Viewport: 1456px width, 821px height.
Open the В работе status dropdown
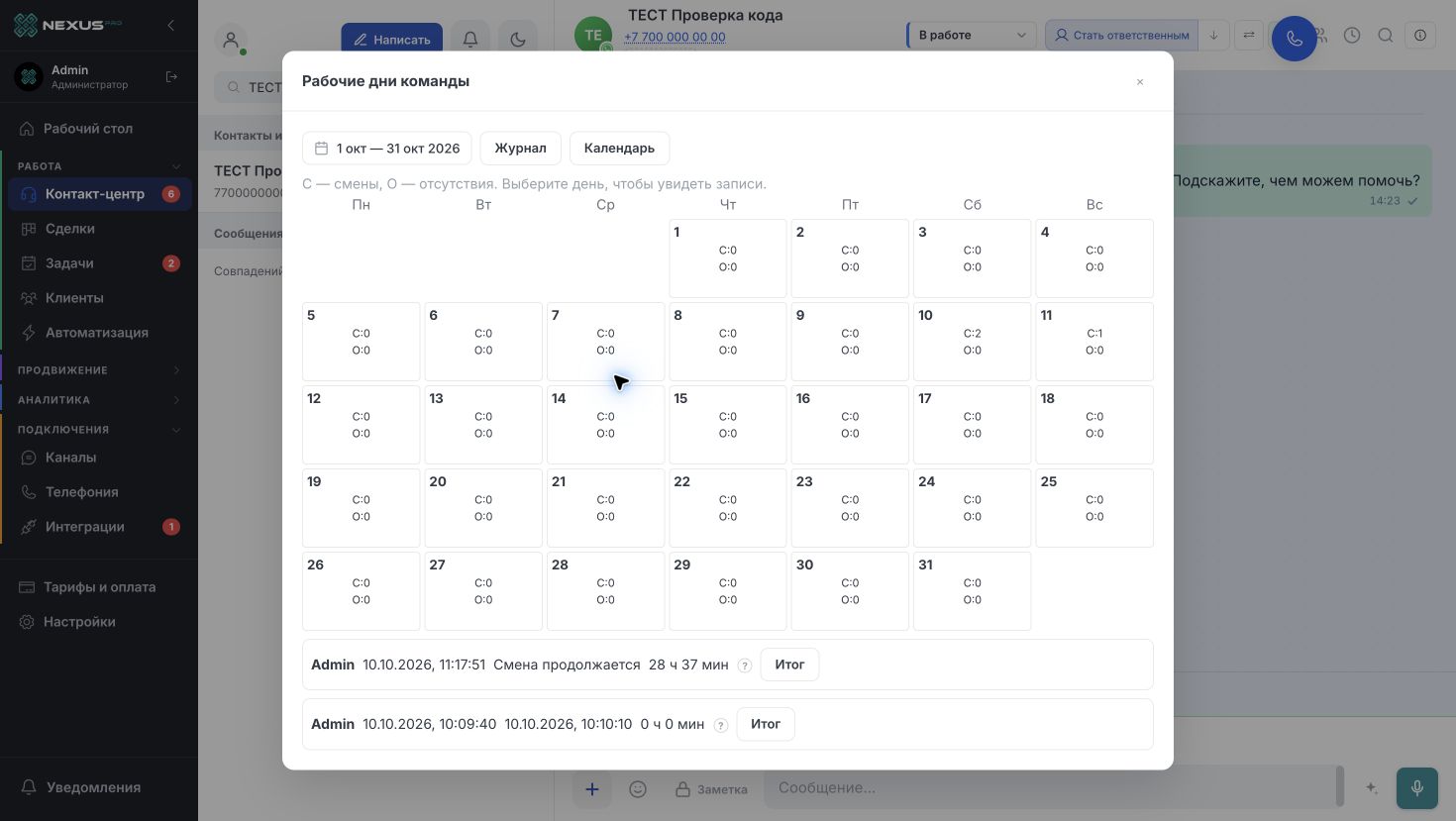pos(972,36)
